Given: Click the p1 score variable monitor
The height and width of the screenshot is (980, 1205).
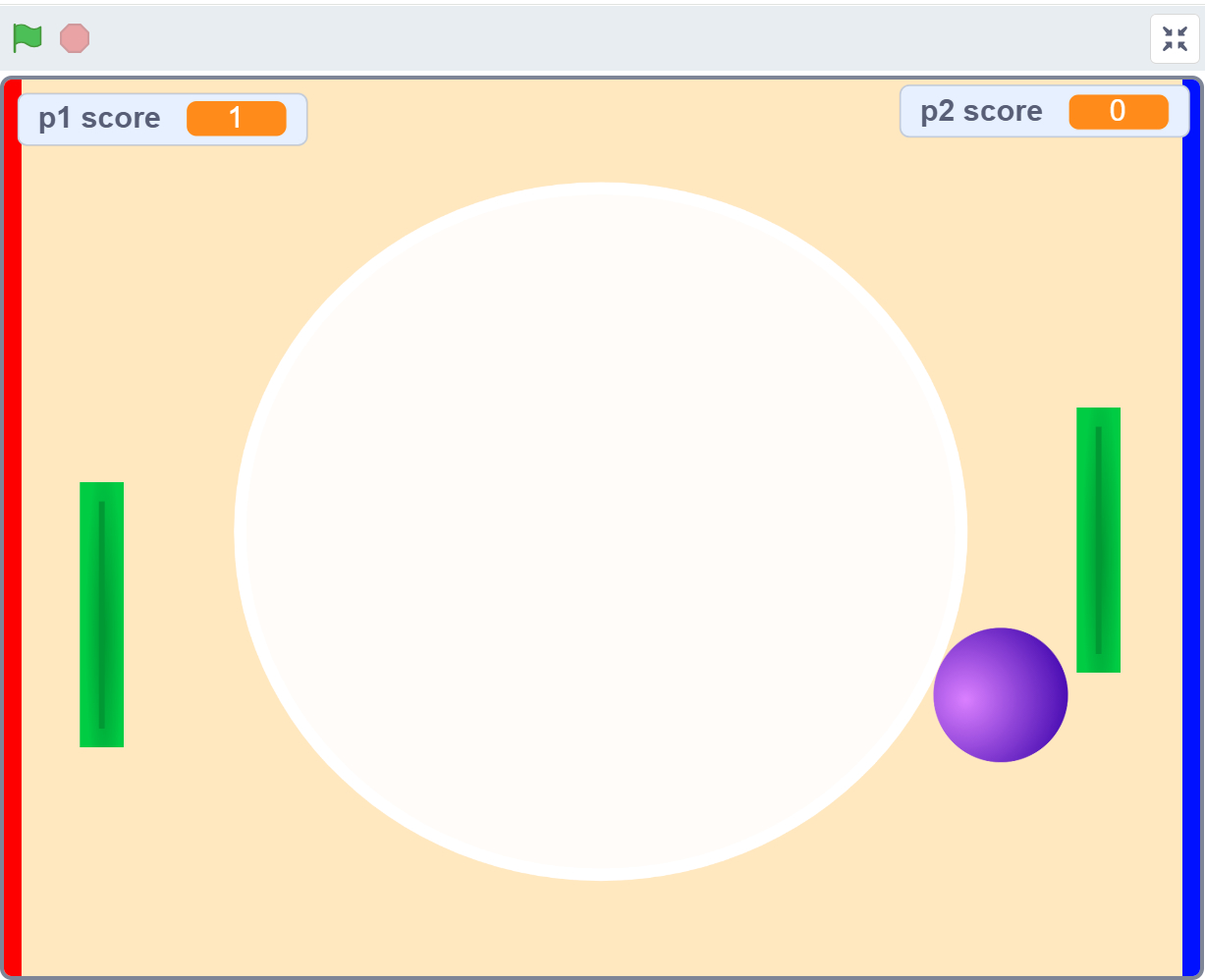Looking at the screenshot, I should (x=163, y=119).
